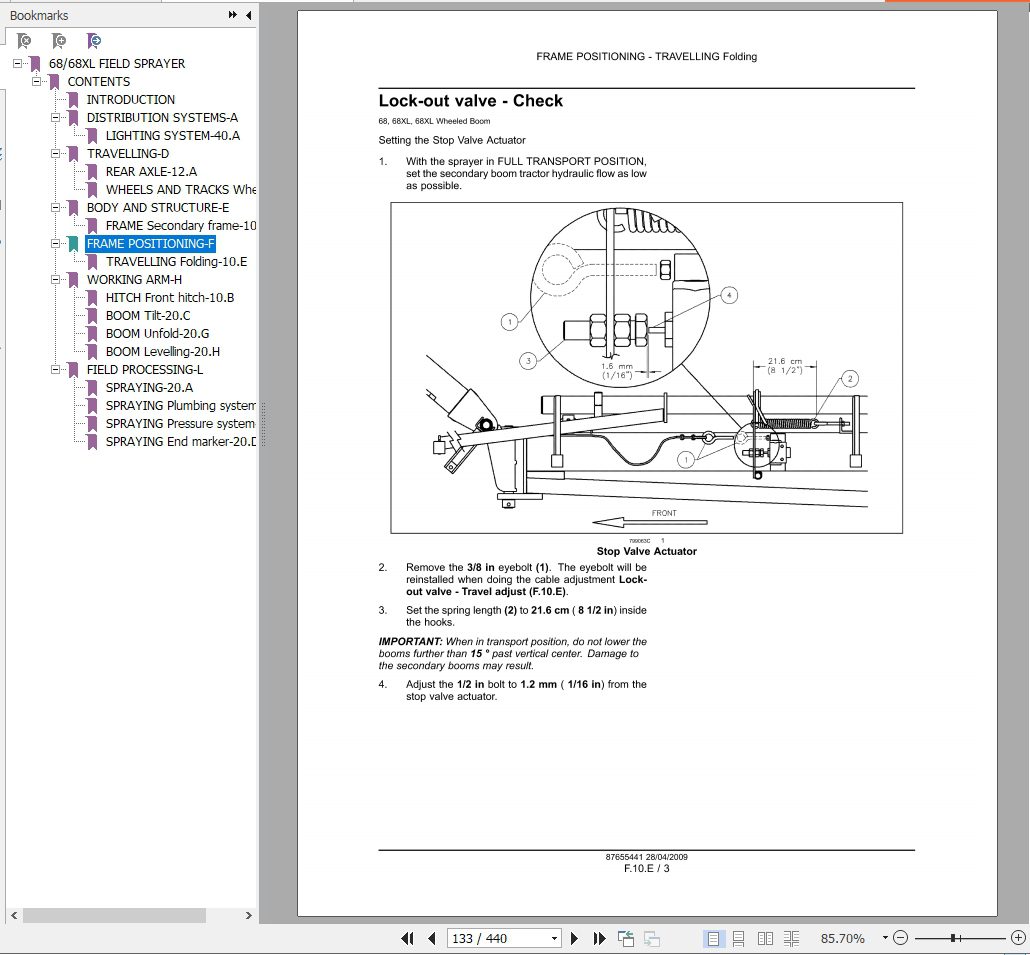
Task: Go to the first page
Action: coord(407,939)
